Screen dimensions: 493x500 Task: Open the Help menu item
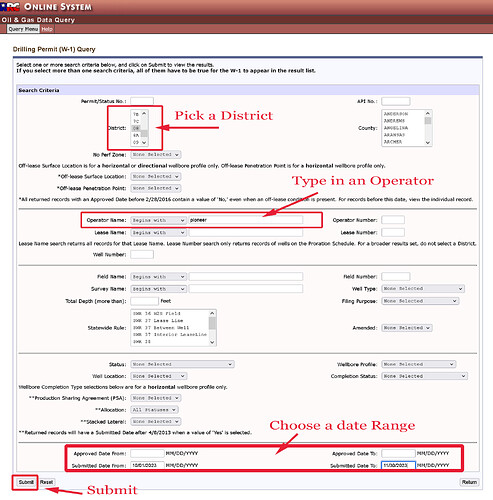click(x=47, y=29)
